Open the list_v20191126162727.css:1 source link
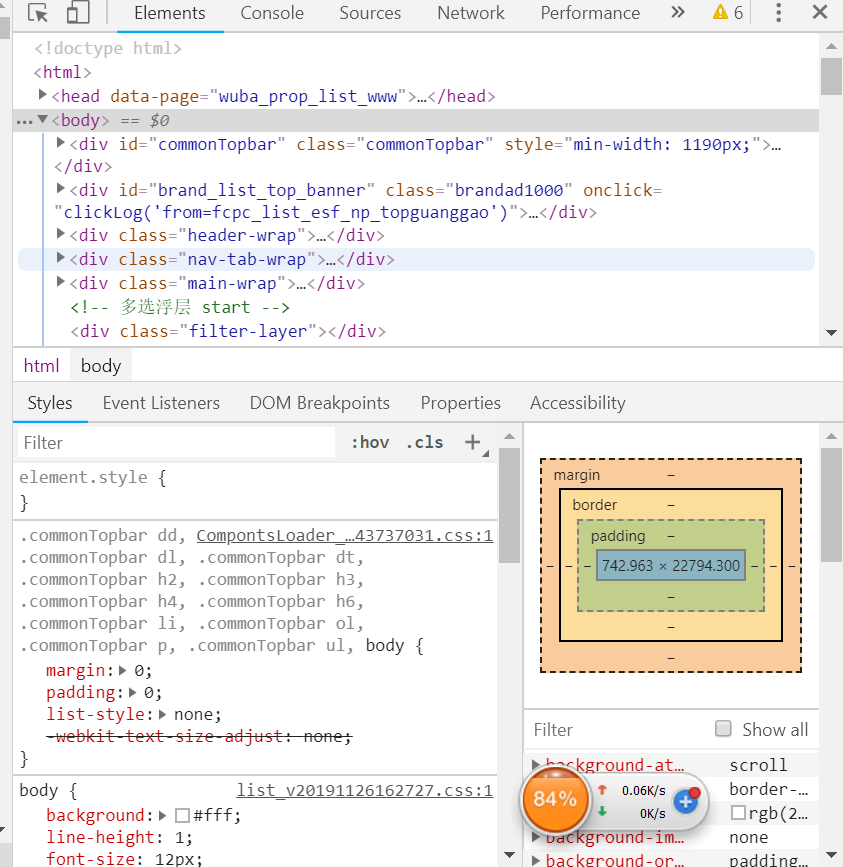The width and height of the screenshot is (843, 867). 364,791
